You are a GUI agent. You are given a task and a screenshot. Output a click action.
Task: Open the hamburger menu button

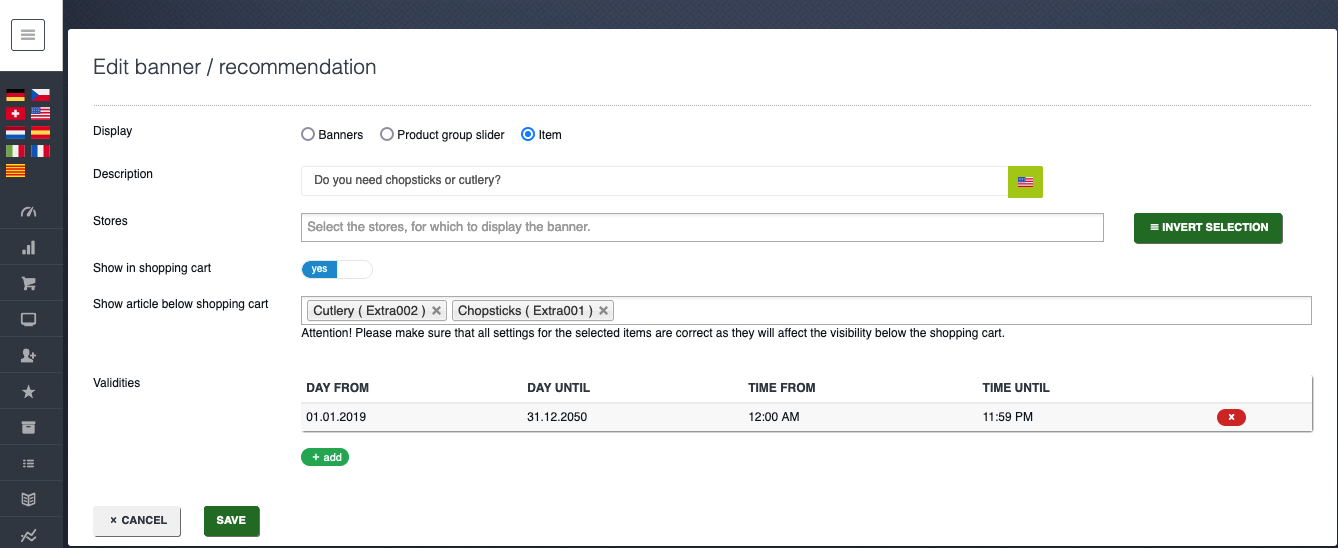28,35
